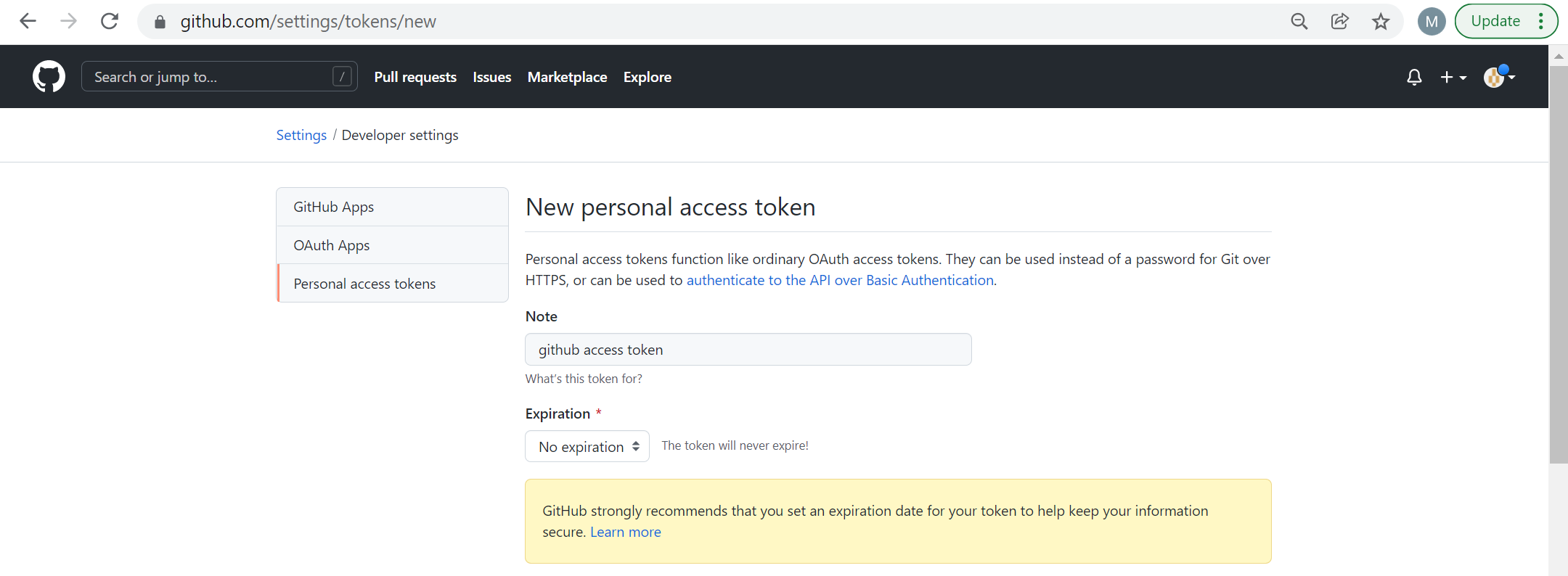Open the authenticate to the API link
This screenshot has height=576, width=1568.
tap(840, 280)
